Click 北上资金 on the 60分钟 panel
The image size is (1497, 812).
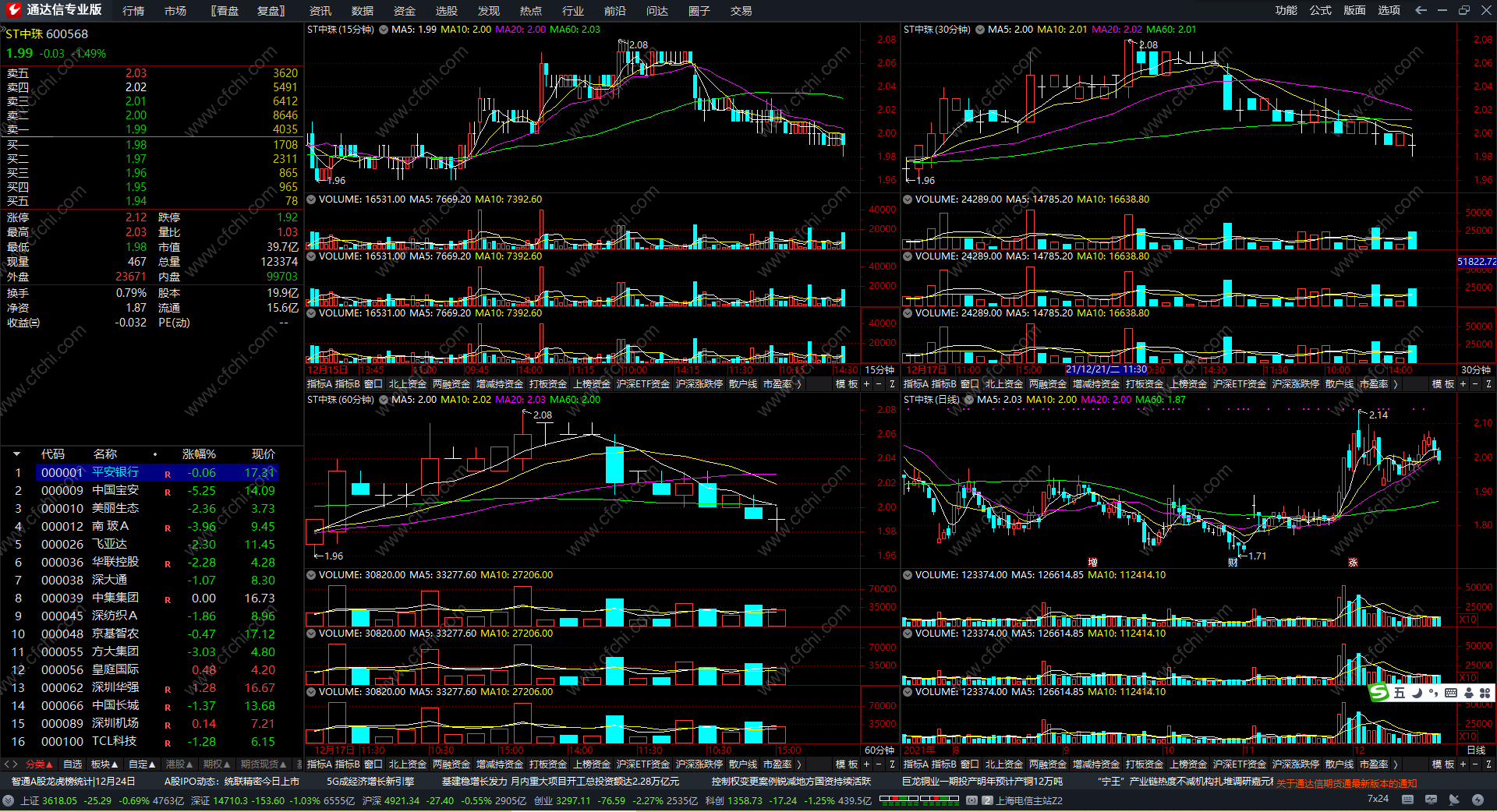point(408,764)
